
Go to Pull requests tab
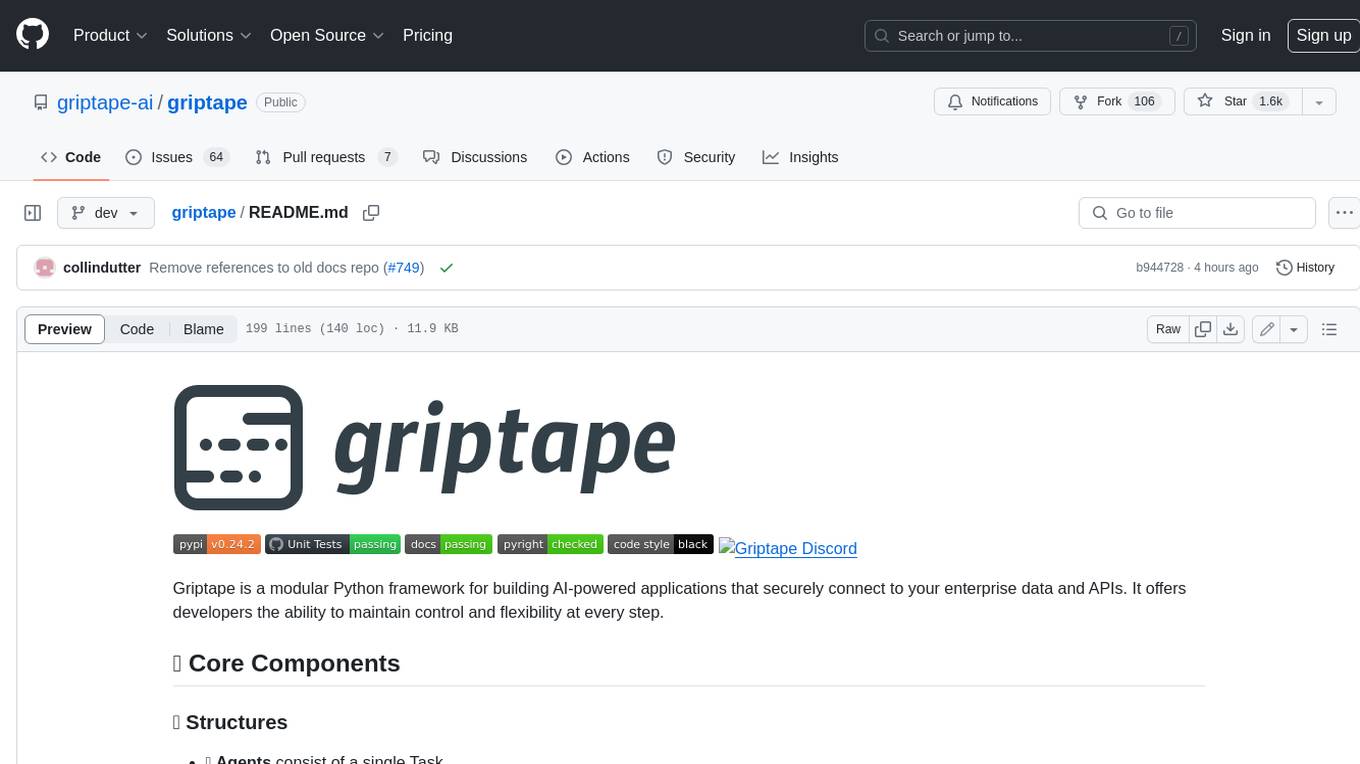pyautogui.click(x=325, y=157)
